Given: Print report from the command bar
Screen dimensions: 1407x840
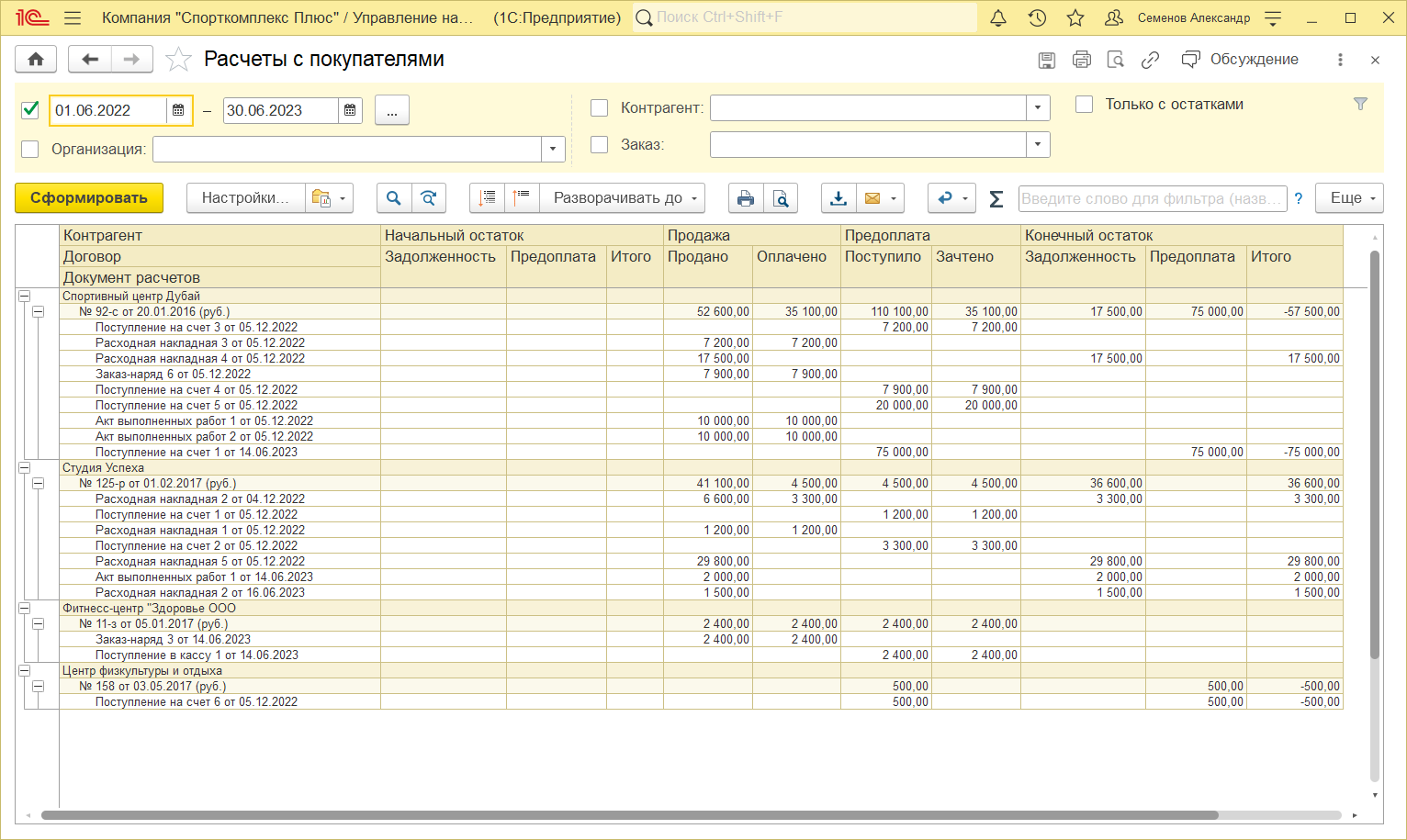Looking at the screenshot, I should 746,198.
